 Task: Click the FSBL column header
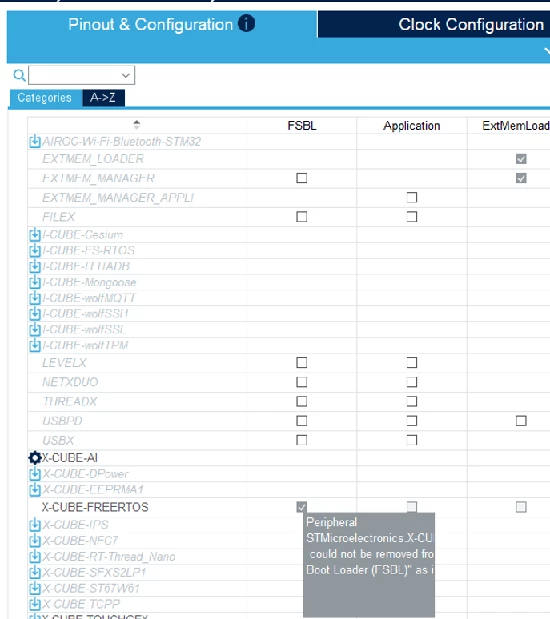302,126
